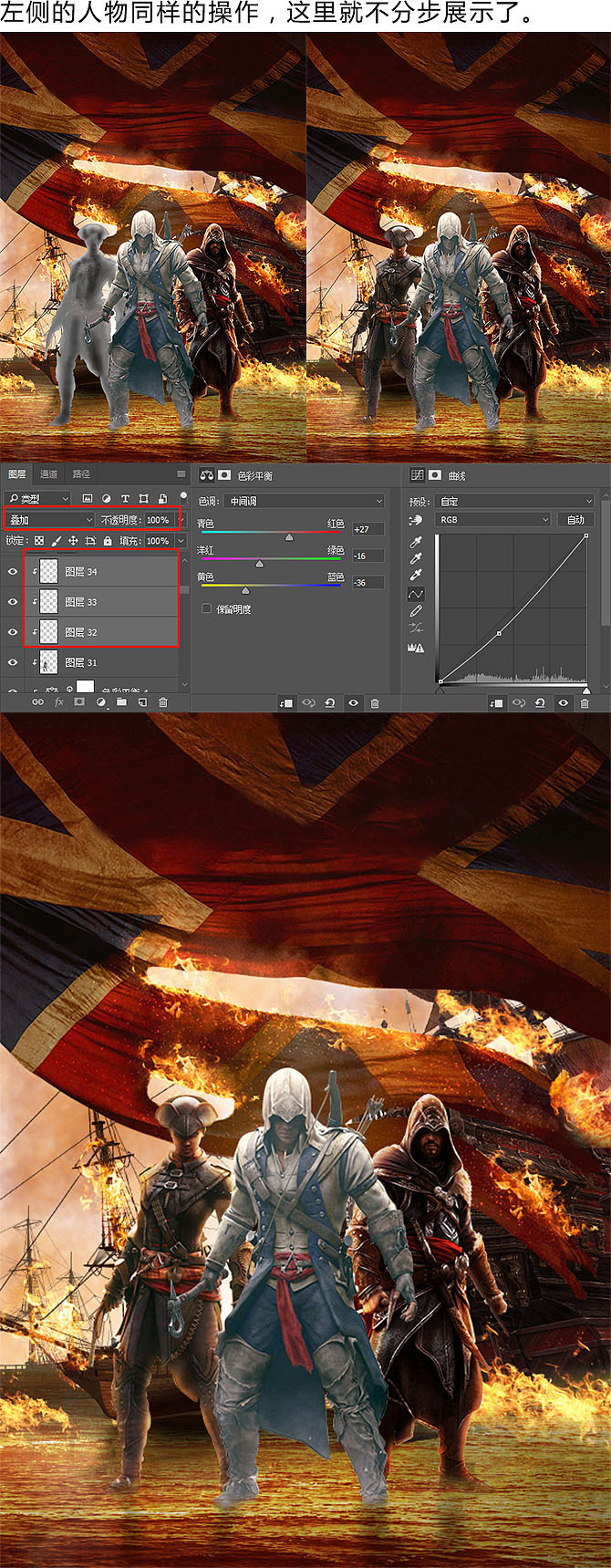The height and width of the screenshot is (1568, 611).
Task: Reset Color Balance adjustment to defaults
Action: (330, 703)
